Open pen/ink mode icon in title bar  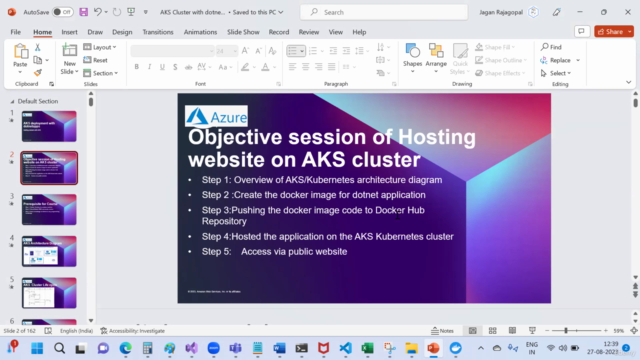[x=556, y=12]
